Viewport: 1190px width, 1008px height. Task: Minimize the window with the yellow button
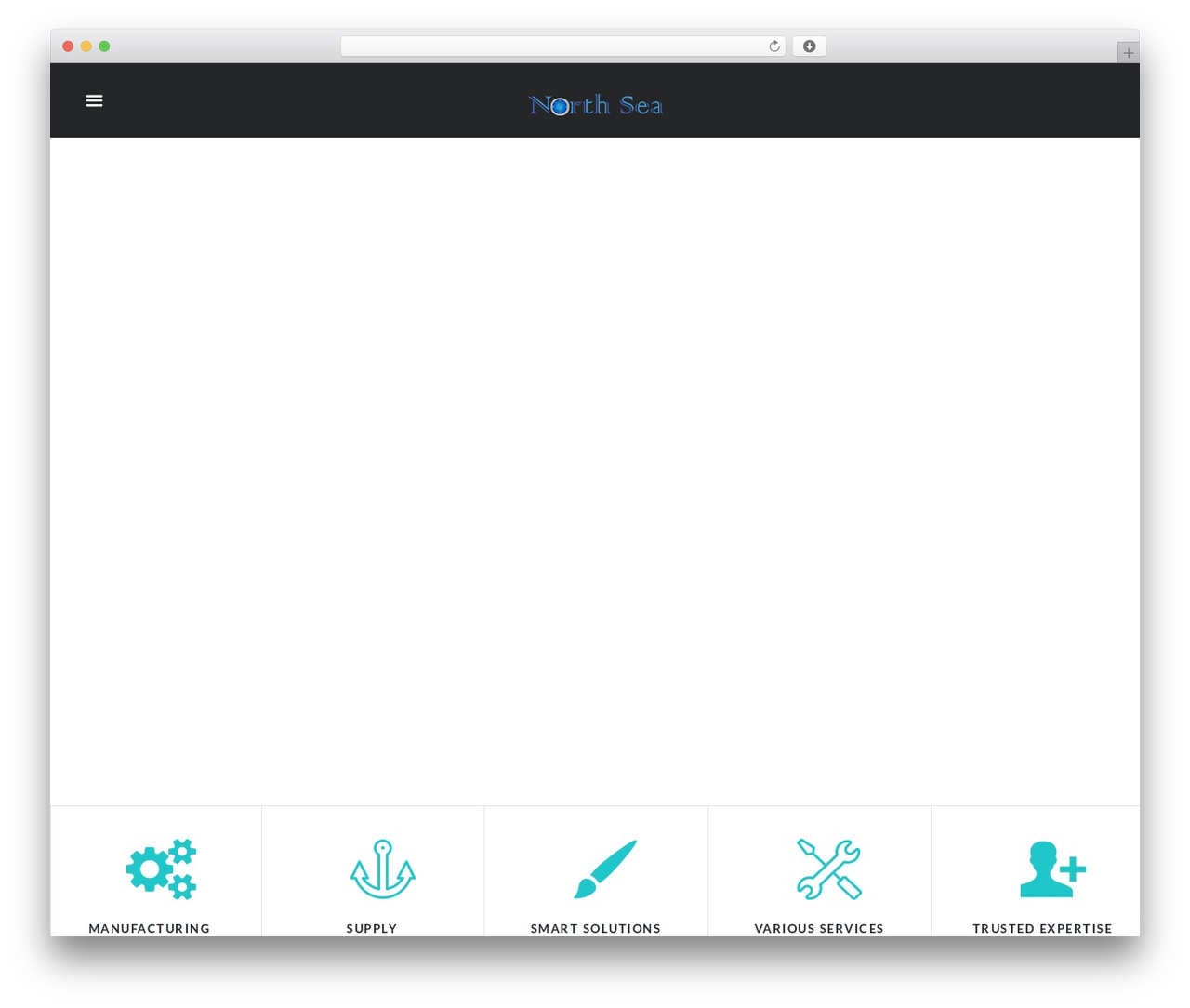(x=86, y=46)
